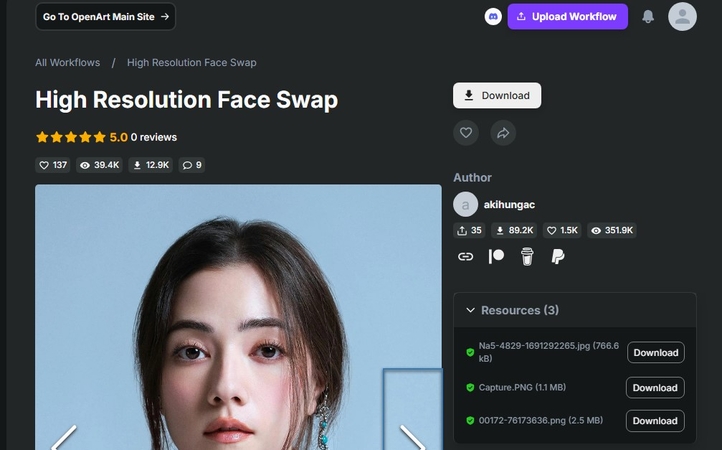
Task: Download the High Resolution Face Swap workflow
Action: (x=497, y=95)
